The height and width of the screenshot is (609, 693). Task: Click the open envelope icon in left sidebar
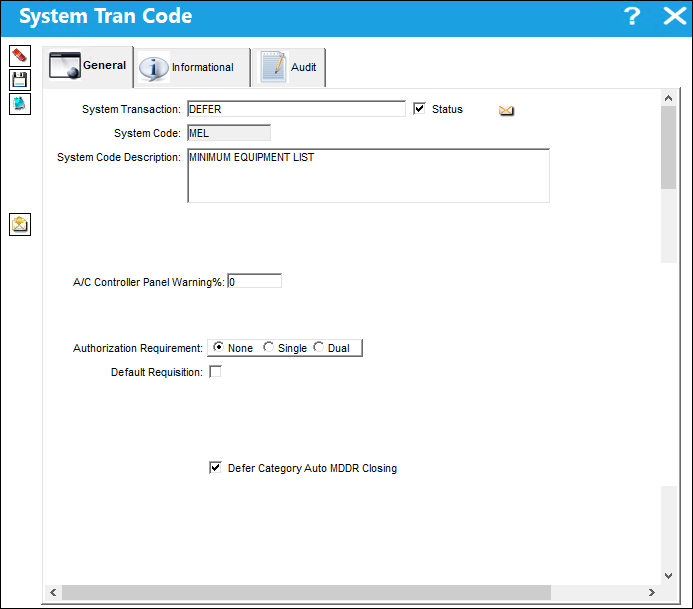pos(20,225)
